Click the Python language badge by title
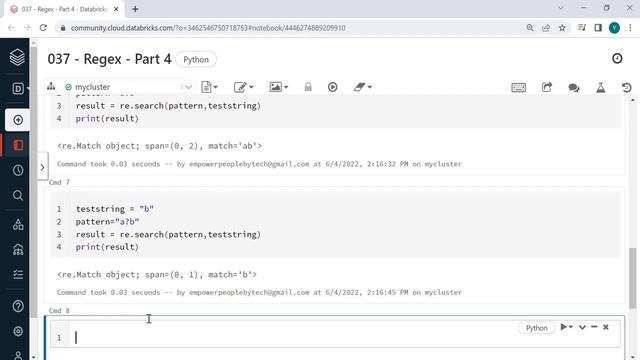This screenshot has height=360, width=640. (x=196, y=60)
